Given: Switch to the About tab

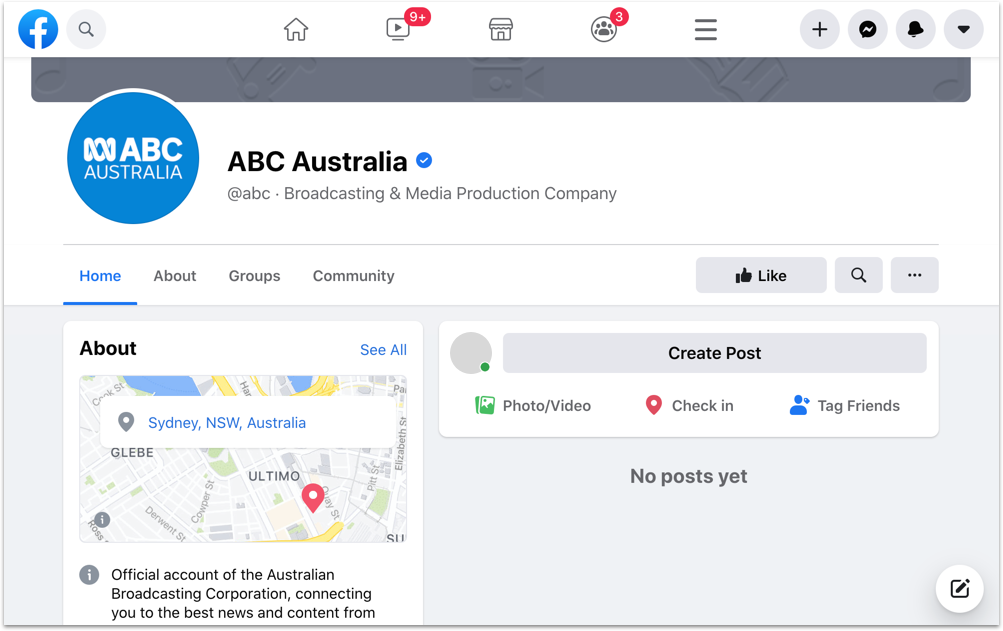Looking at the screenshot, I should click(x=175, y=276).
